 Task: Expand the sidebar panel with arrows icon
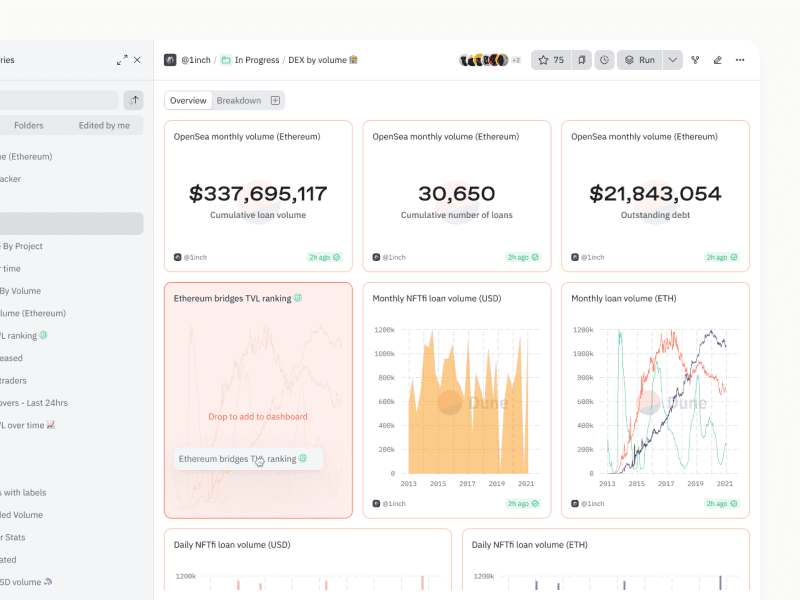point(122,60)
